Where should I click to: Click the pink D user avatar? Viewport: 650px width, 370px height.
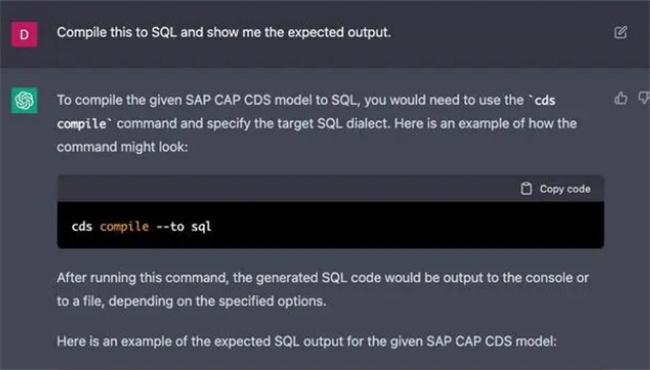(24, 34)
